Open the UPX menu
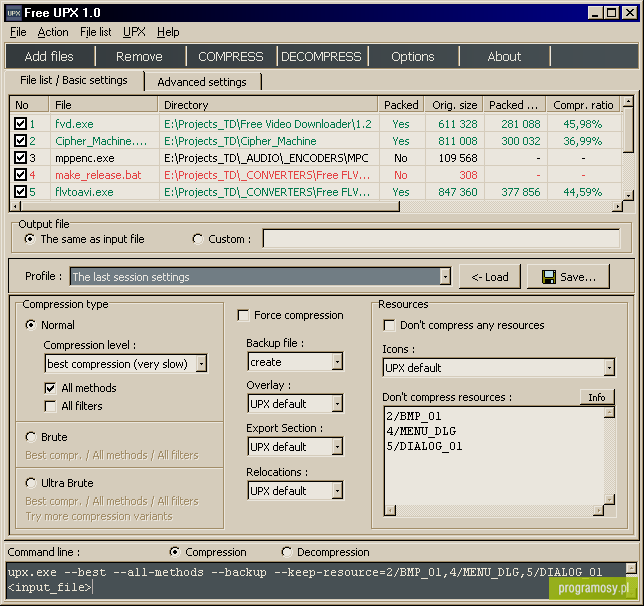This screenshot has width=644, height=606. tap(134, 32)
